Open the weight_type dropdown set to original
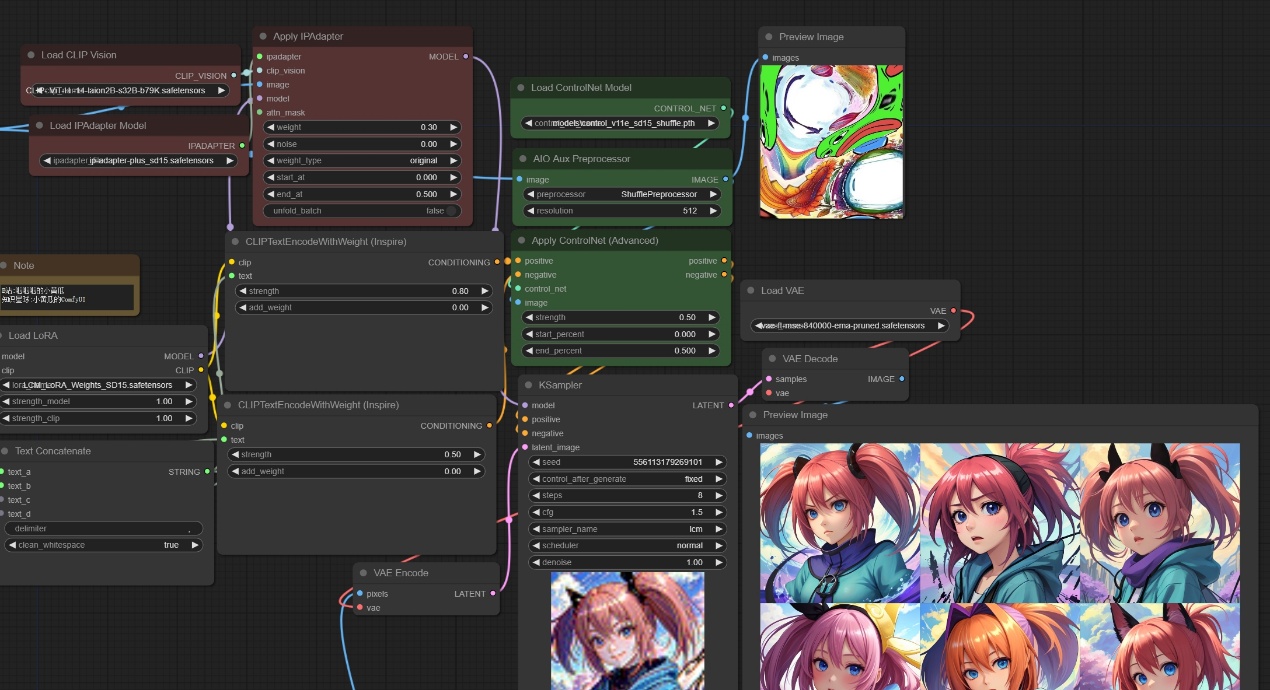1270x690 pixels. pos(362,161)
